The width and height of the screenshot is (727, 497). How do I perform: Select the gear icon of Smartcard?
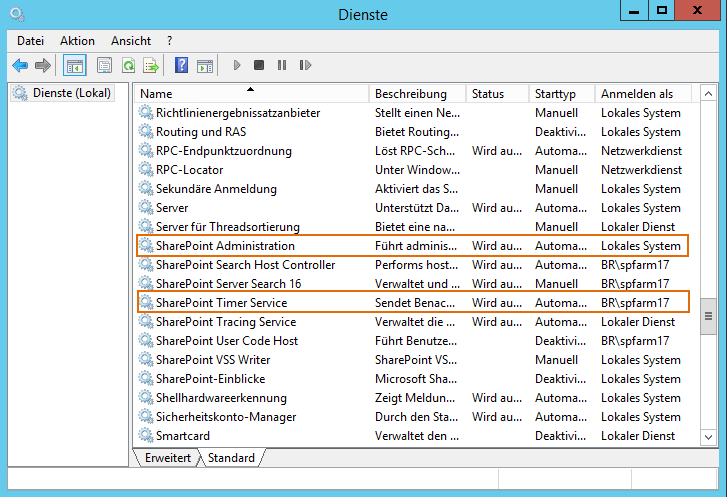(146, 435)
